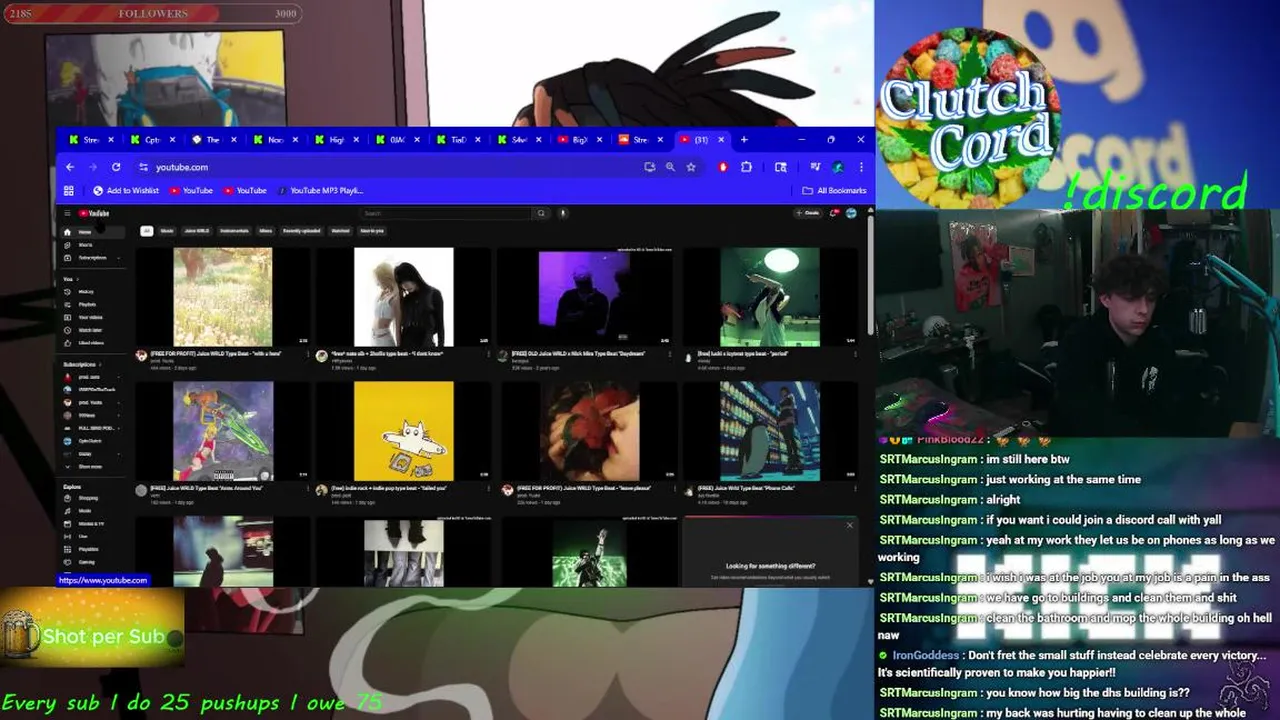The image size is (1280, 720).
Task: Click the red ad-blocker extension icon
Action: [723, 167]
